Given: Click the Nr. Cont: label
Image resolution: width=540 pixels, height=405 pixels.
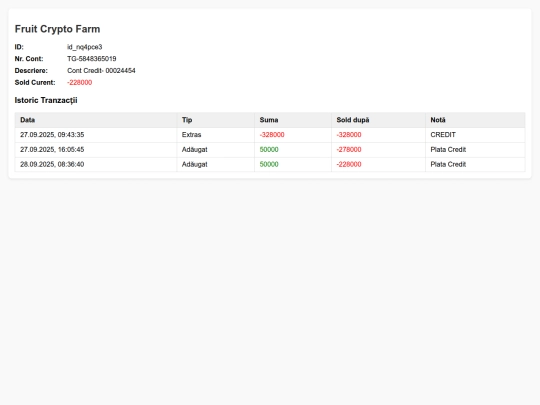Looking at the screenshot, I should coord(29,59).
